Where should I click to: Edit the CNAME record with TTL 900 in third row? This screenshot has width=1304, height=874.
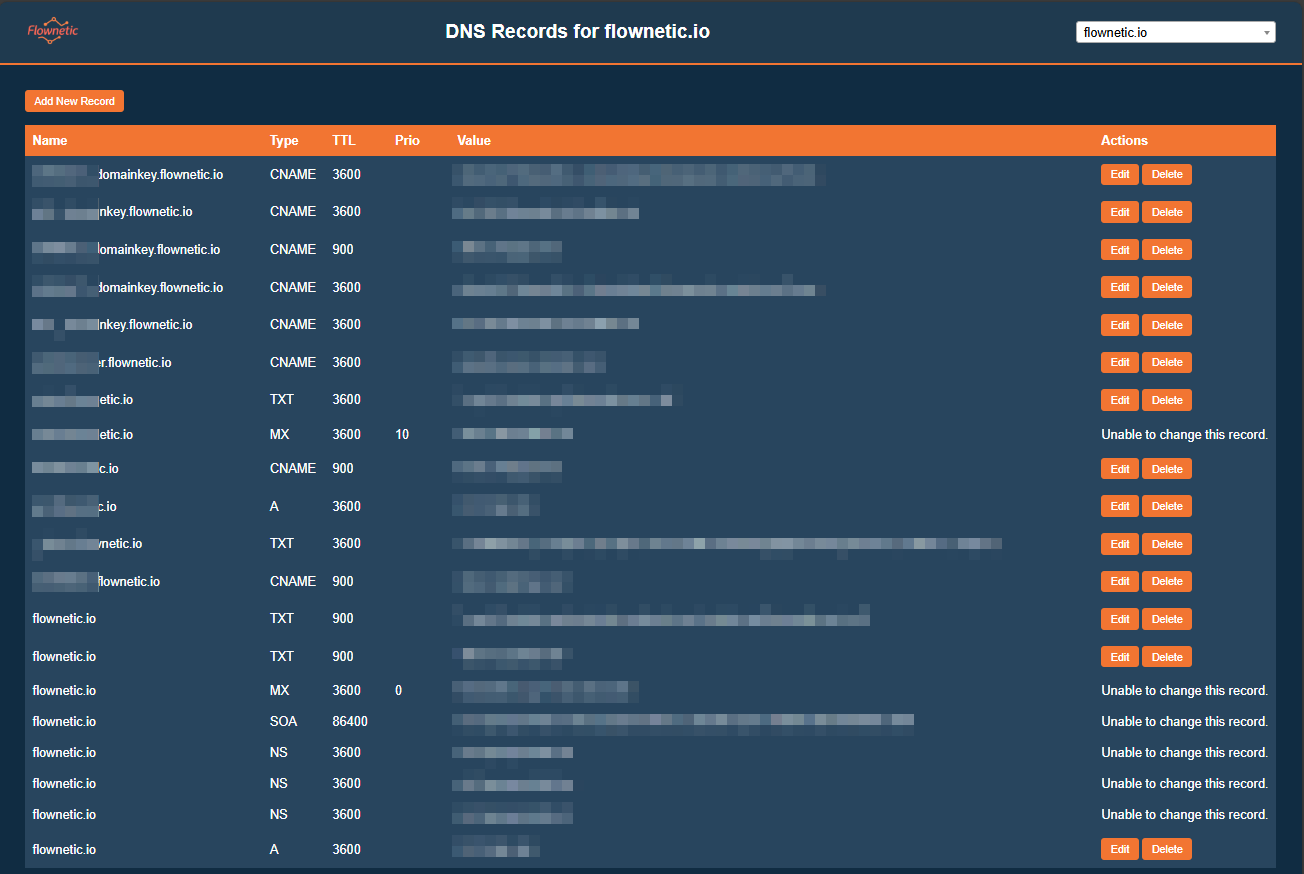click(1120, 250)
